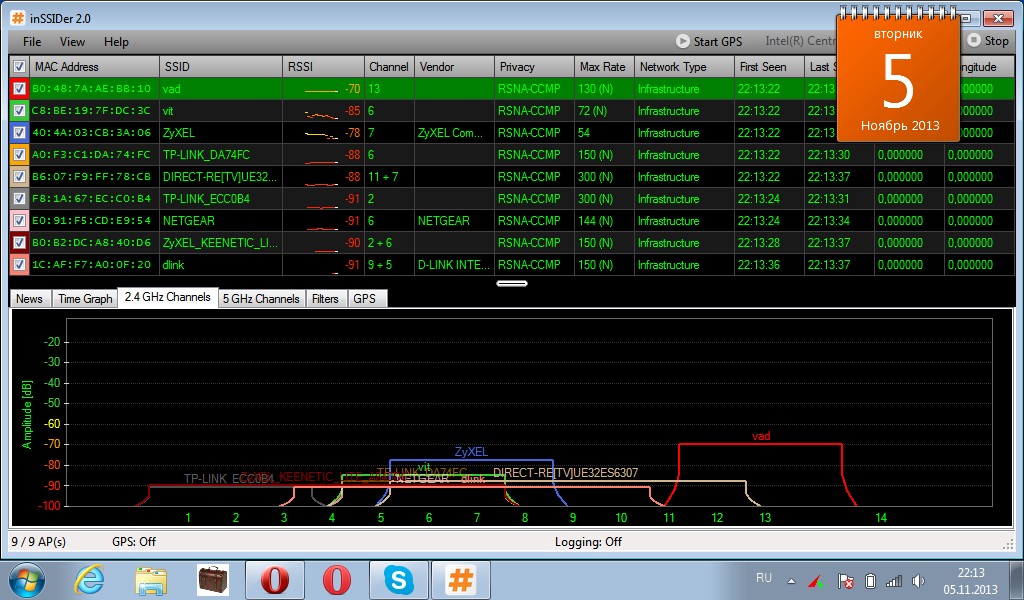Click the RU language indicator in taskbar
This screenshot has height=600, width=1024.
click(763, 578)
